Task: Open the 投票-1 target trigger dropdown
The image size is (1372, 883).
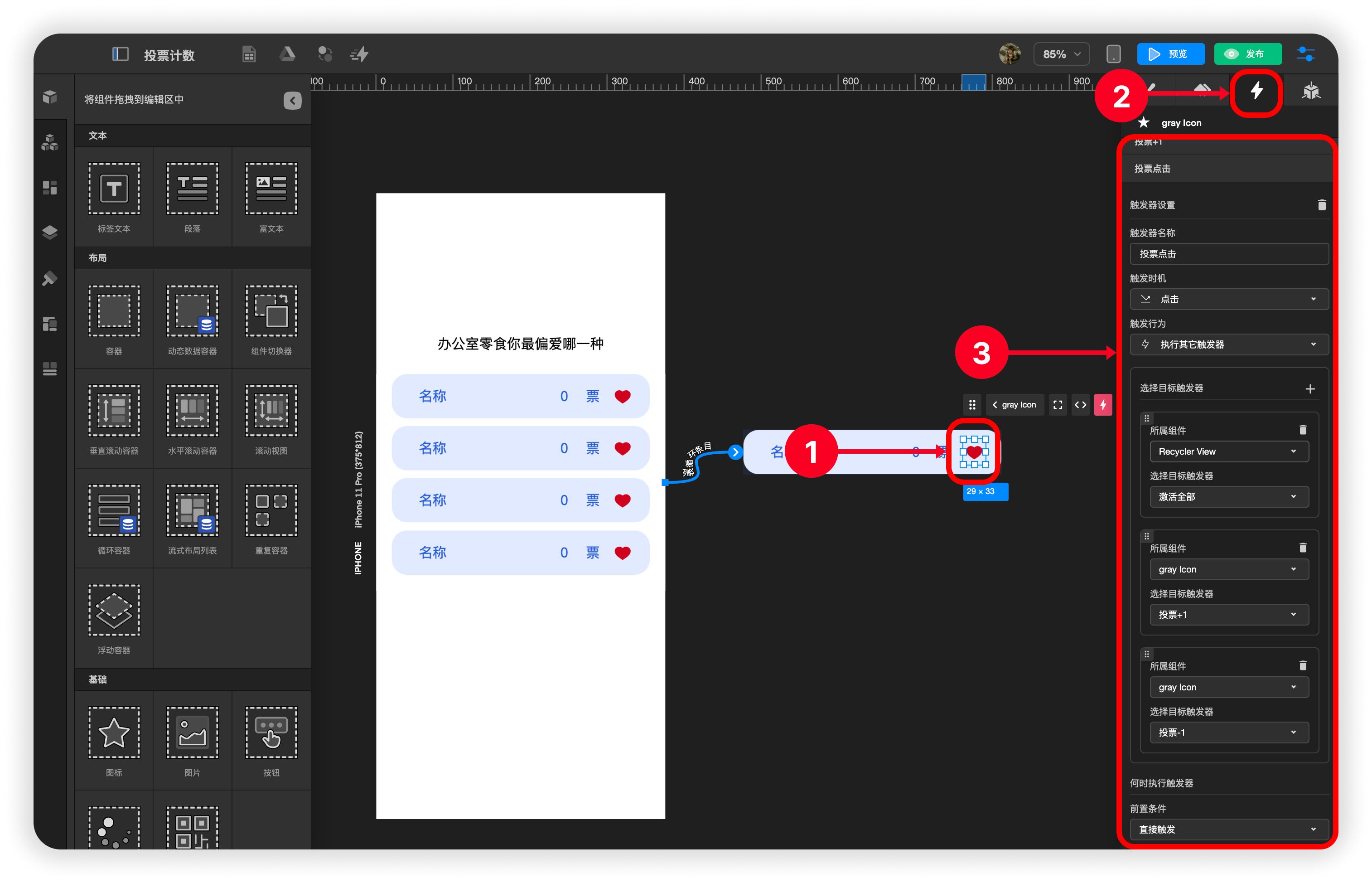Action: 1229,732
